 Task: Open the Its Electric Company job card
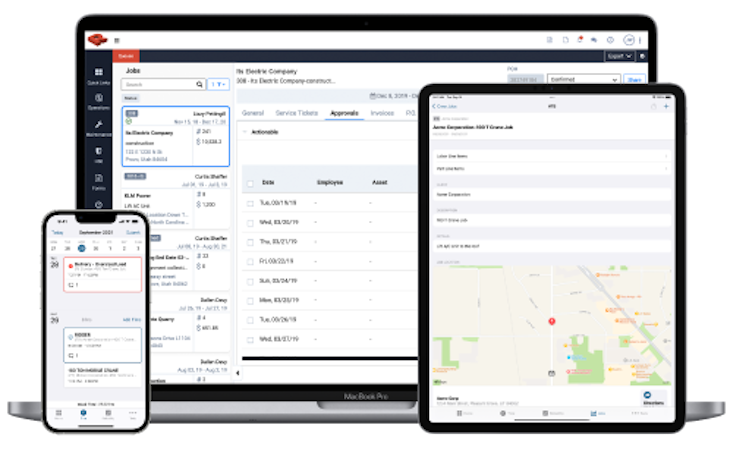pyautogui.click(x=176, y=136)
